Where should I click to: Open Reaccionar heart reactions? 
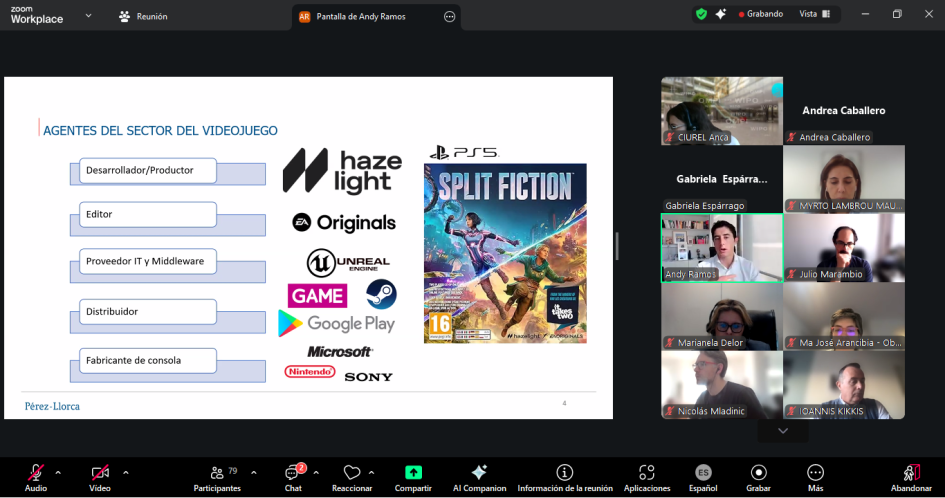click(352, 478)
